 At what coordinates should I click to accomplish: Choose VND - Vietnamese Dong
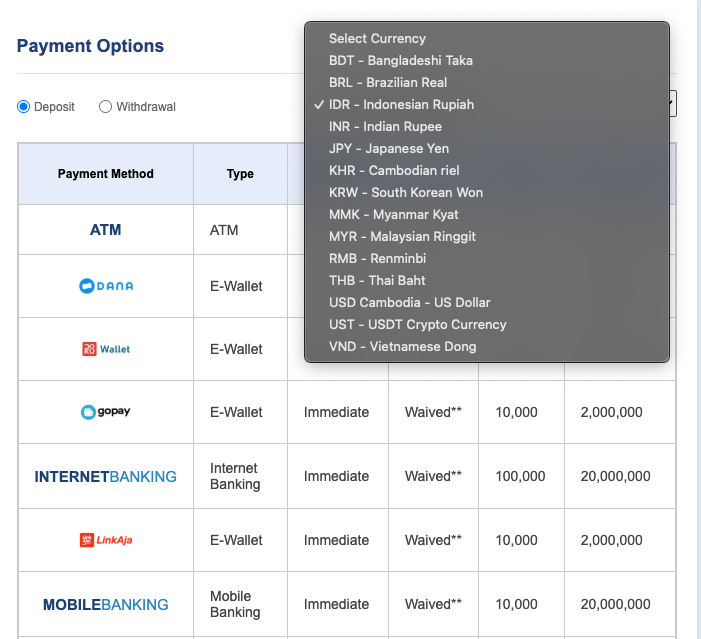pyautogui.click(x=402, y=347)
